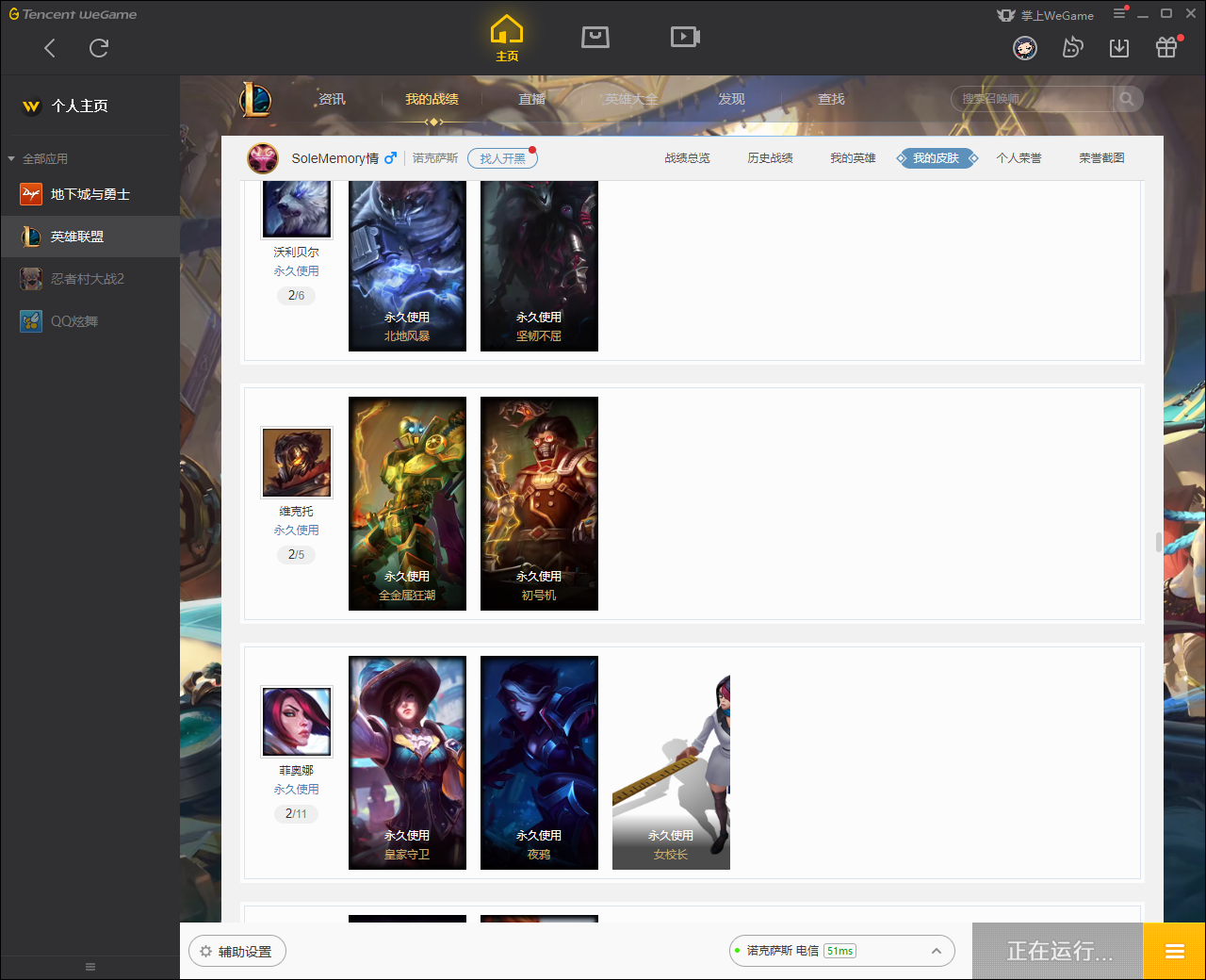Viewport: 1206px width, 980px height.
Task: Focus the 搜索召唤师 search field
Action: point(1034,99)
